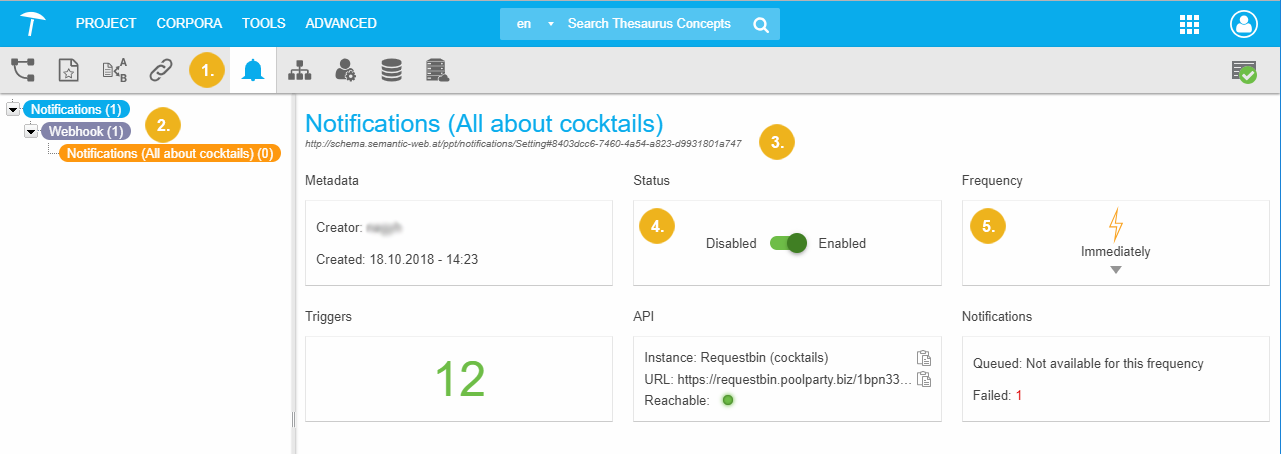Open the CORPORA menu
Image resolution: width=1281 pixels, height=454 pixels.
(x=189, y=23)
